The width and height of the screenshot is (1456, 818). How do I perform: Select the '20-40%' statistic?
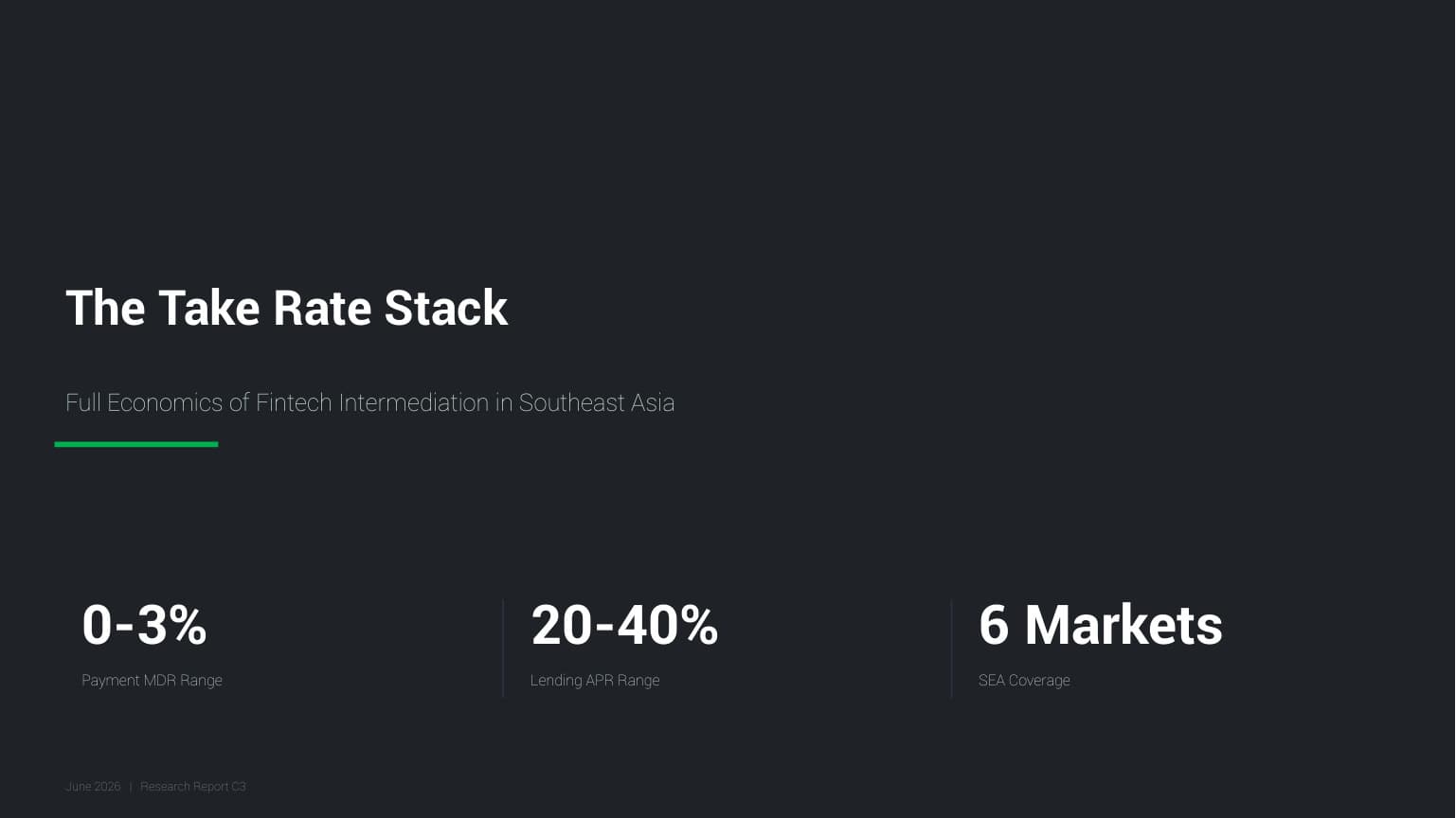[624, 625]
